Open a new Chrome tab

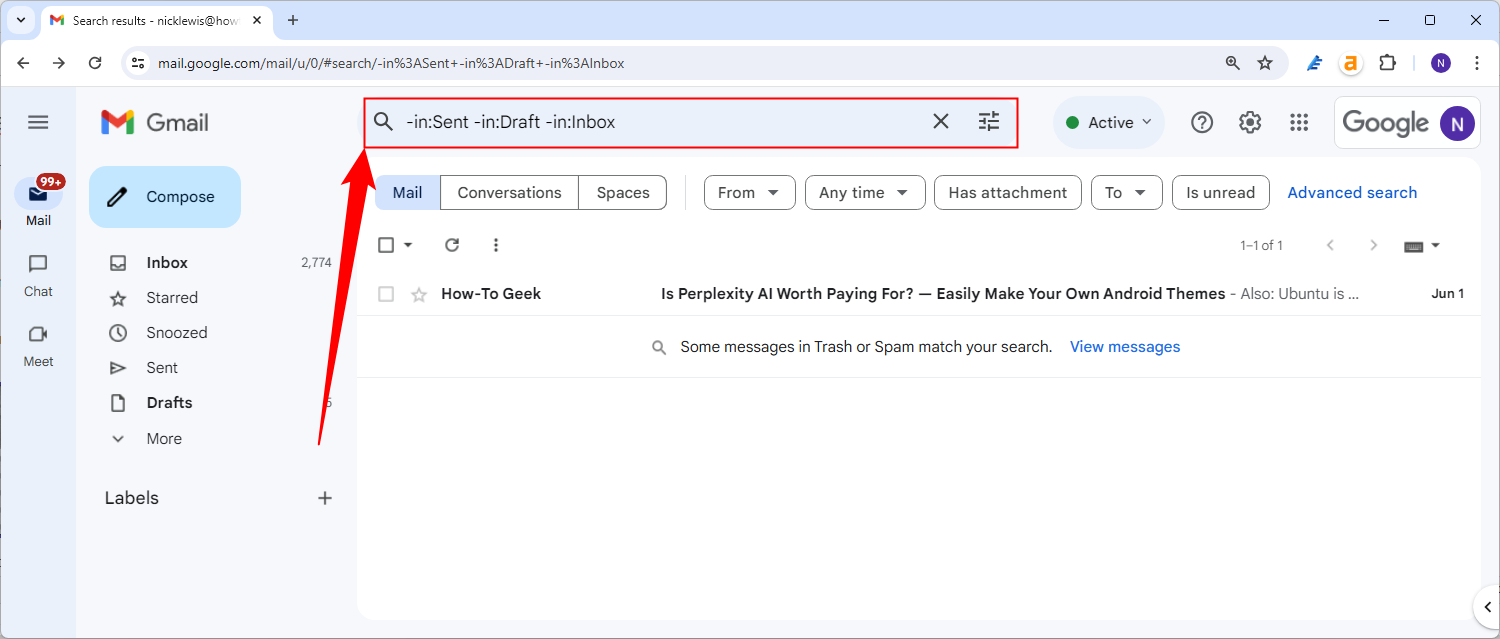click(x=293, y=20)
